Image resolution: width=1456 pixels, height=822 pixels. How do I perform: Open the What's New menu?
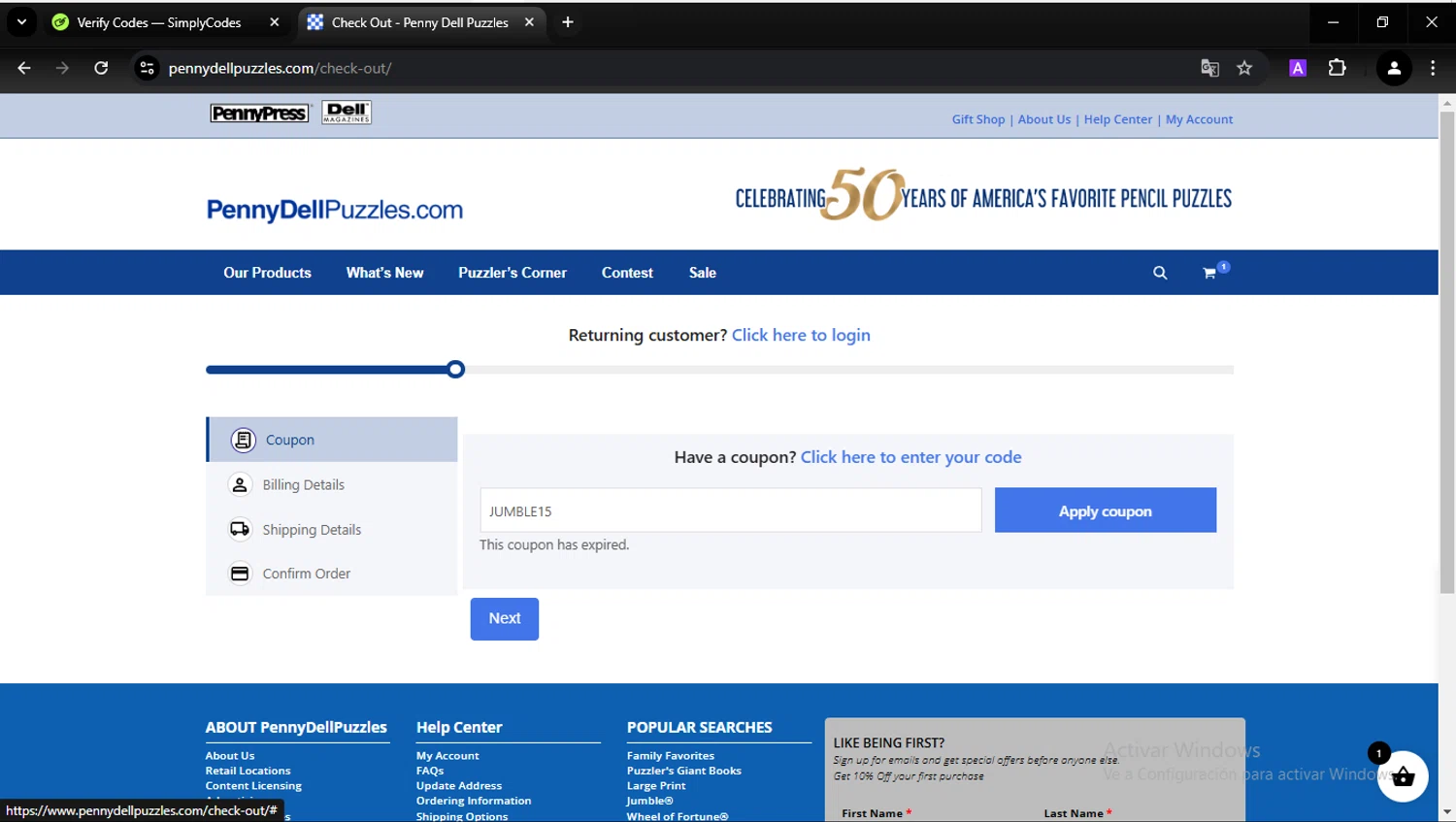tap(384, 273)
